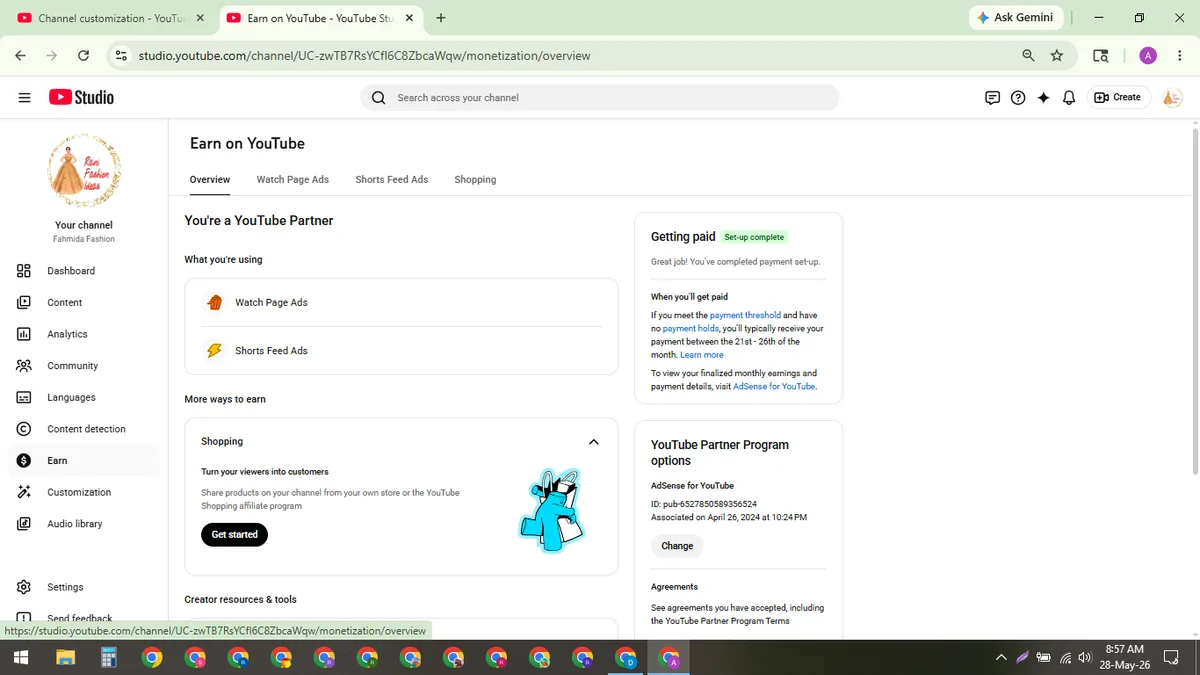Open the Chrome profile avatar

[x=1148, y=56]
